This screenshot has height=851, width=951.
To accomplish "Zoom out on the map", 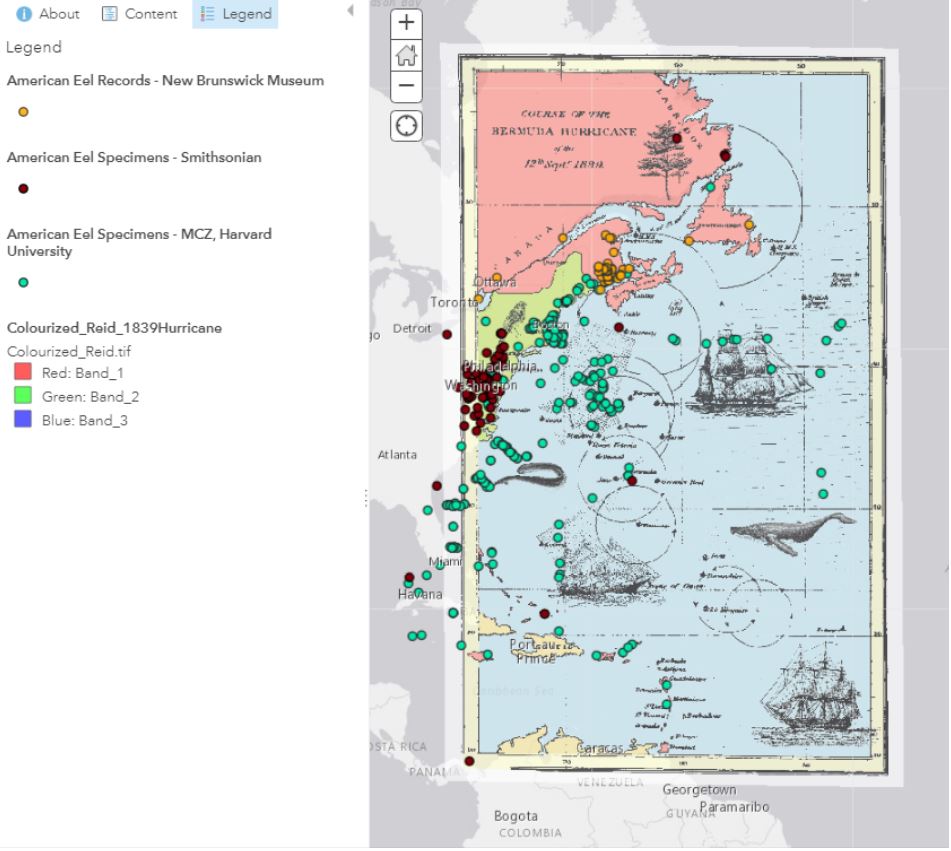I will coord(406,86).
